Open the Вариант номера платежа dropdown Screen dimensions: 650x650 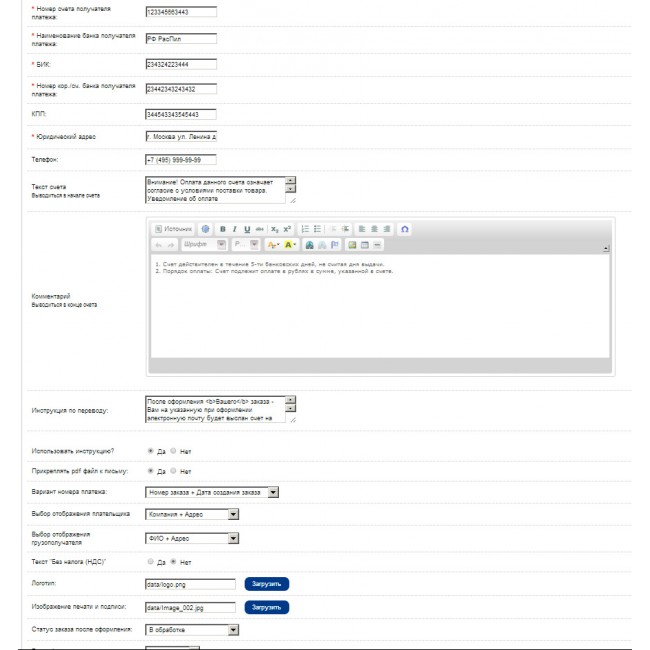212,492
